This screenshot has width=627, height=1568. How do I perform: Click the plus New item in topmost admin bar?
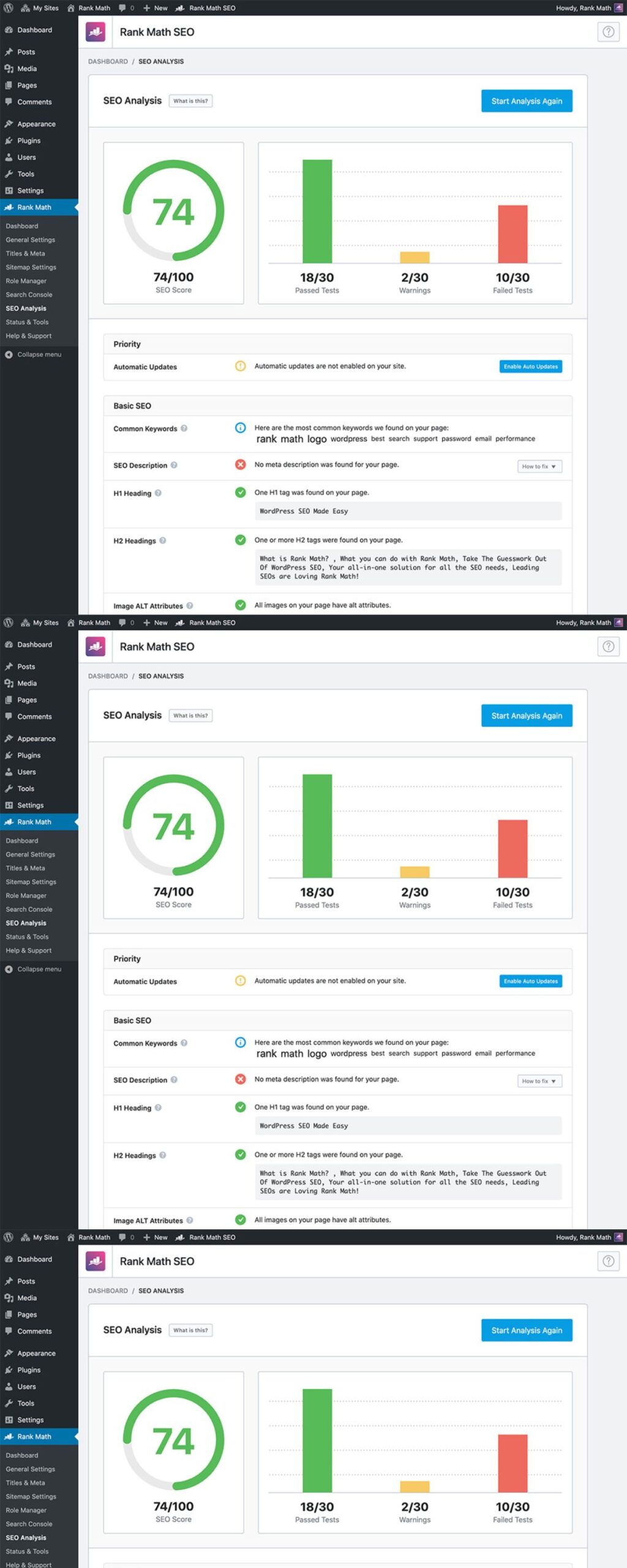pos(156,8)
